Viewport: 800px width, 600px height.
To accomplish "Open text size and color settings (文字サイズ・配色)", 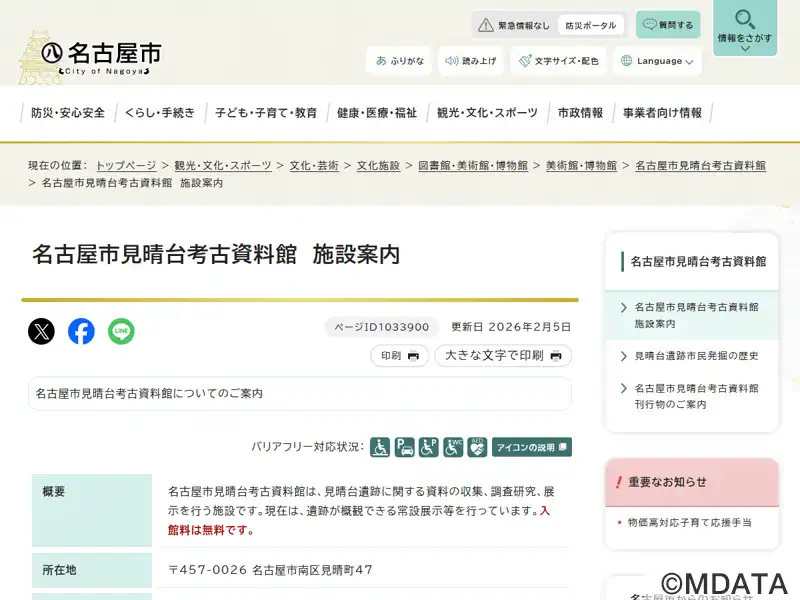I will pyautogui.click(x=558, y=61).
